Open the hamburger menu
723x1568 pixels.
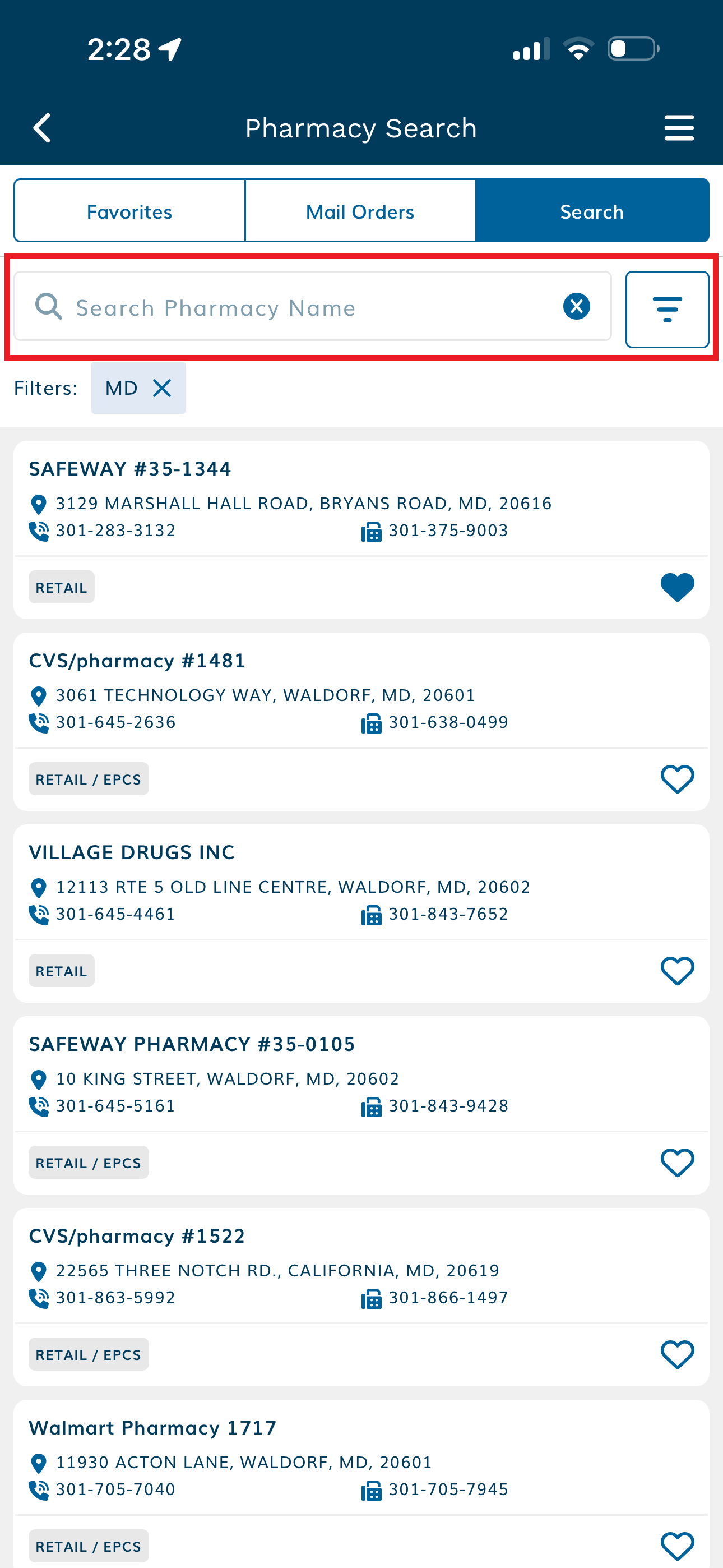coord(679,128)
